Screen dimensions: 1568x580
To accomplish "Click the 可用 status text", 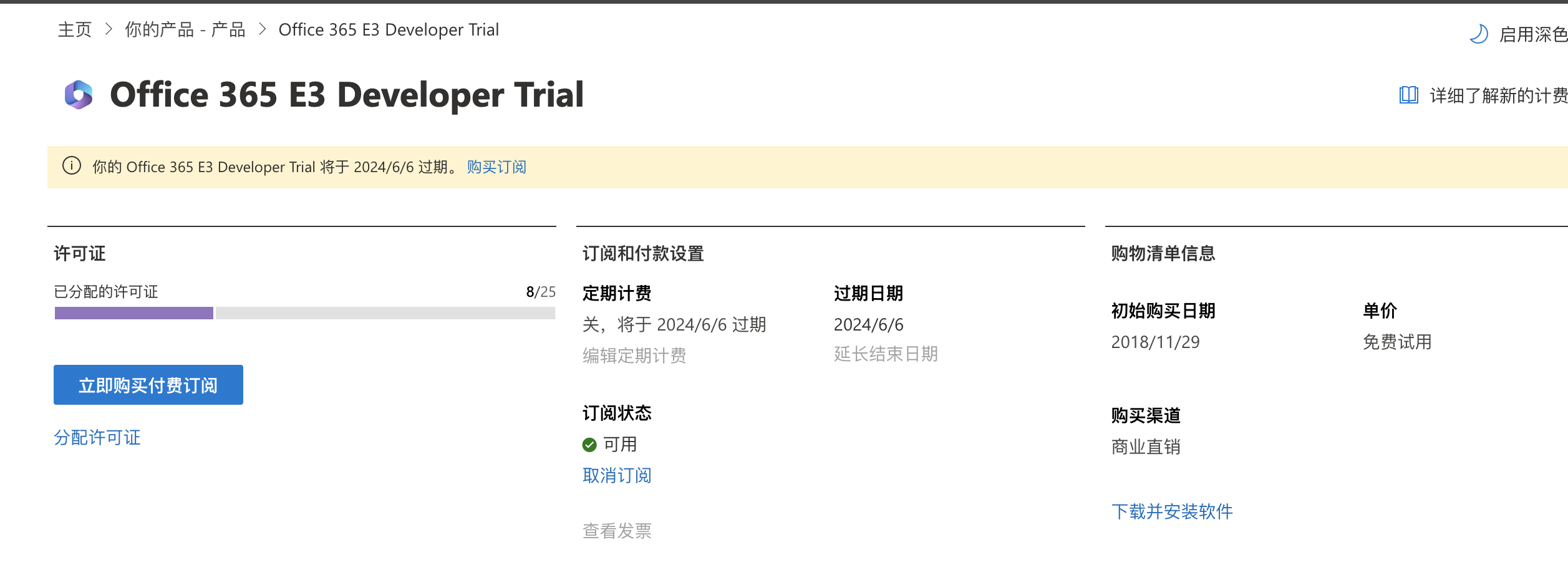I will (x=620, y=444).
